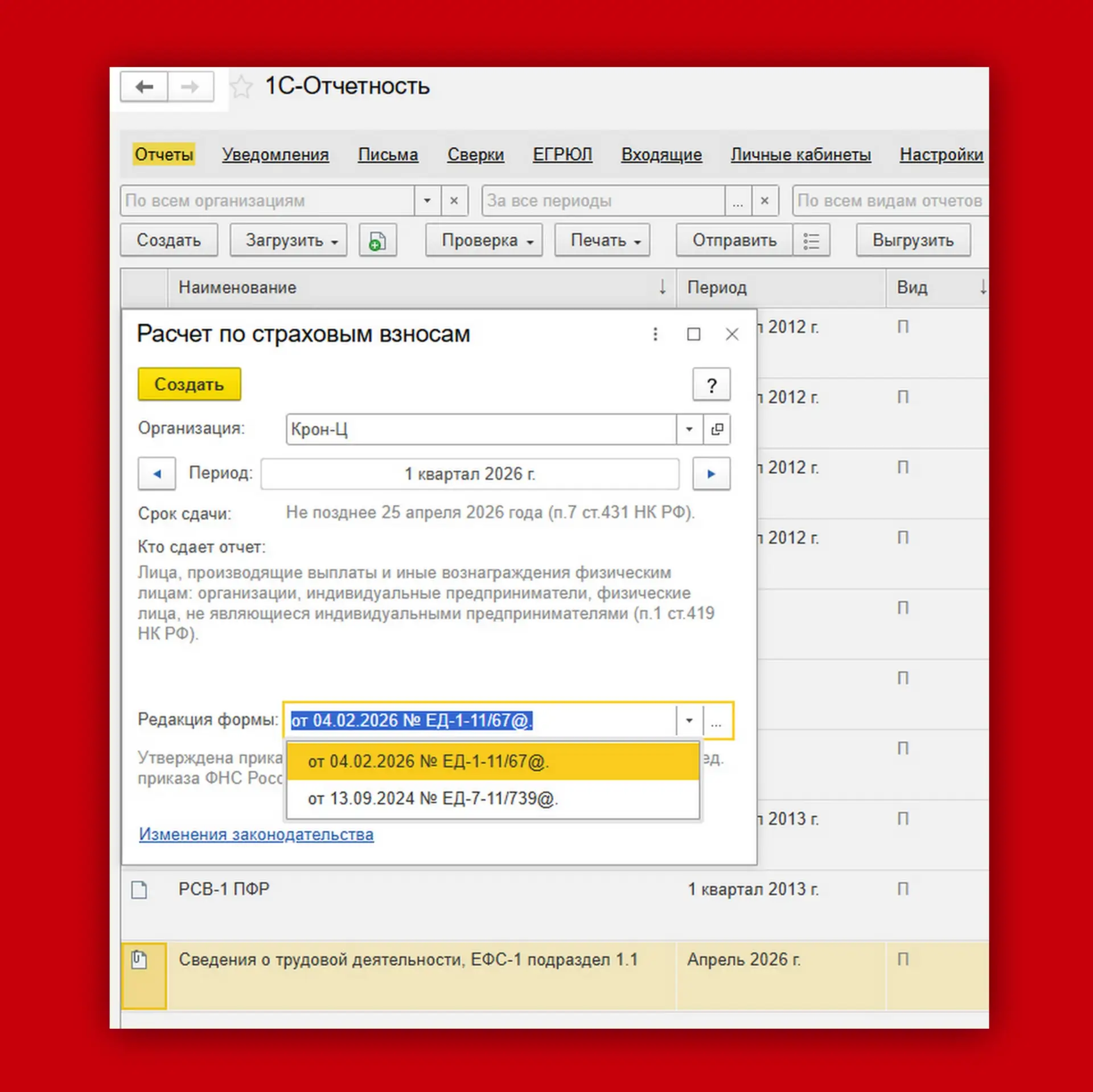The image size is (1093, 1092).
Task: Sort by the Наименование column arrow
Action: click(663, 287)
